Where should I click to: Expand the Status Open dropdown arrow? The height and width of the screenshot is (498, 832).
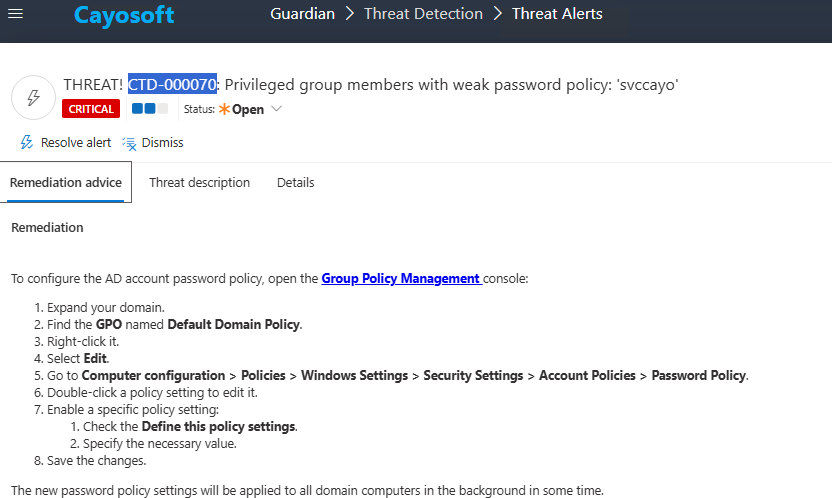coord(277,109)
